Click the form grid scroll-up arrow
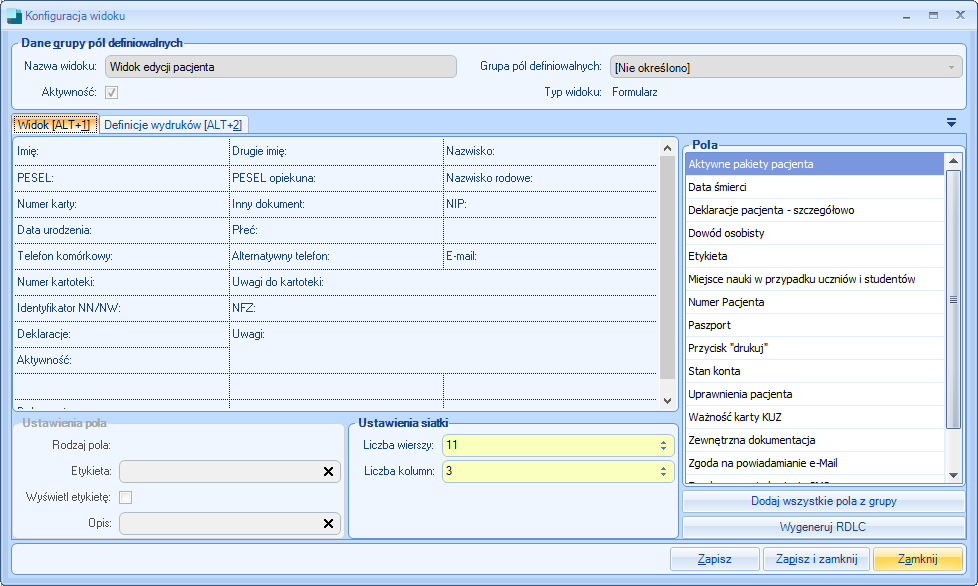The width and height of the screenshot is (978, 586). [x=667, y=148]
